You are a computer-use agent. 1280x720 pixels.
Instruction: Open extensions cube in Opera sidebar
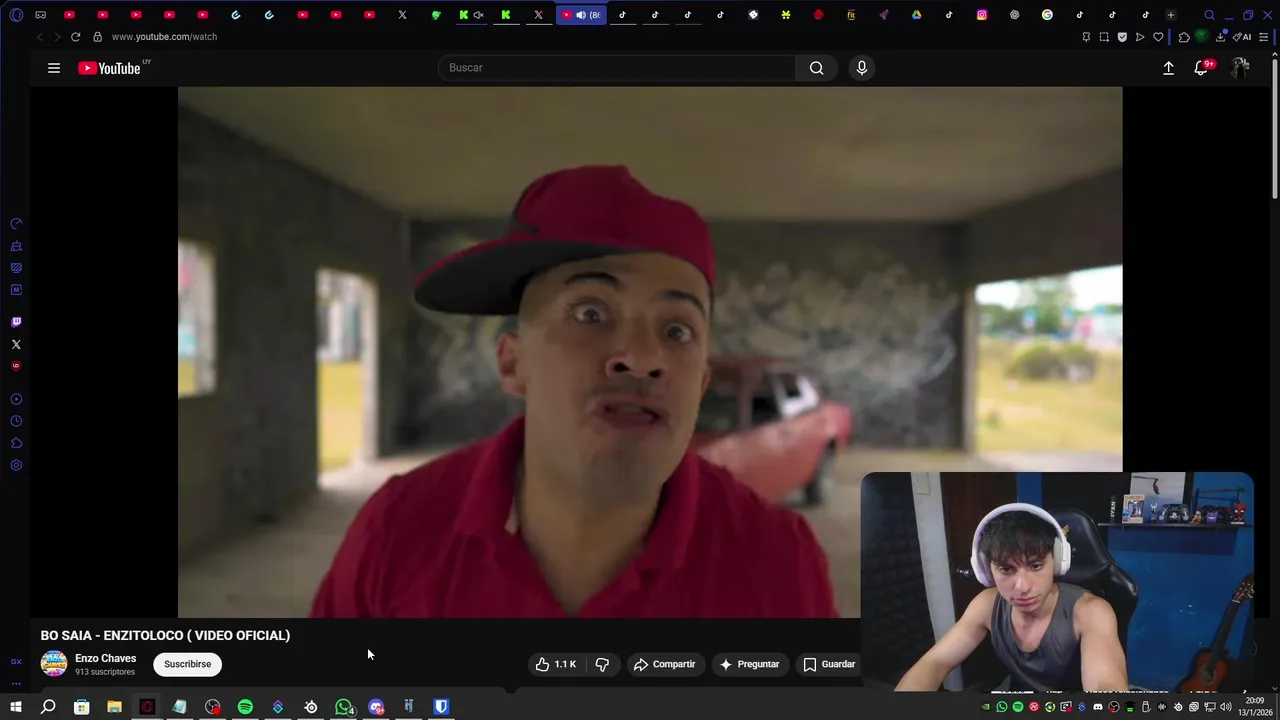pos(16,443)
